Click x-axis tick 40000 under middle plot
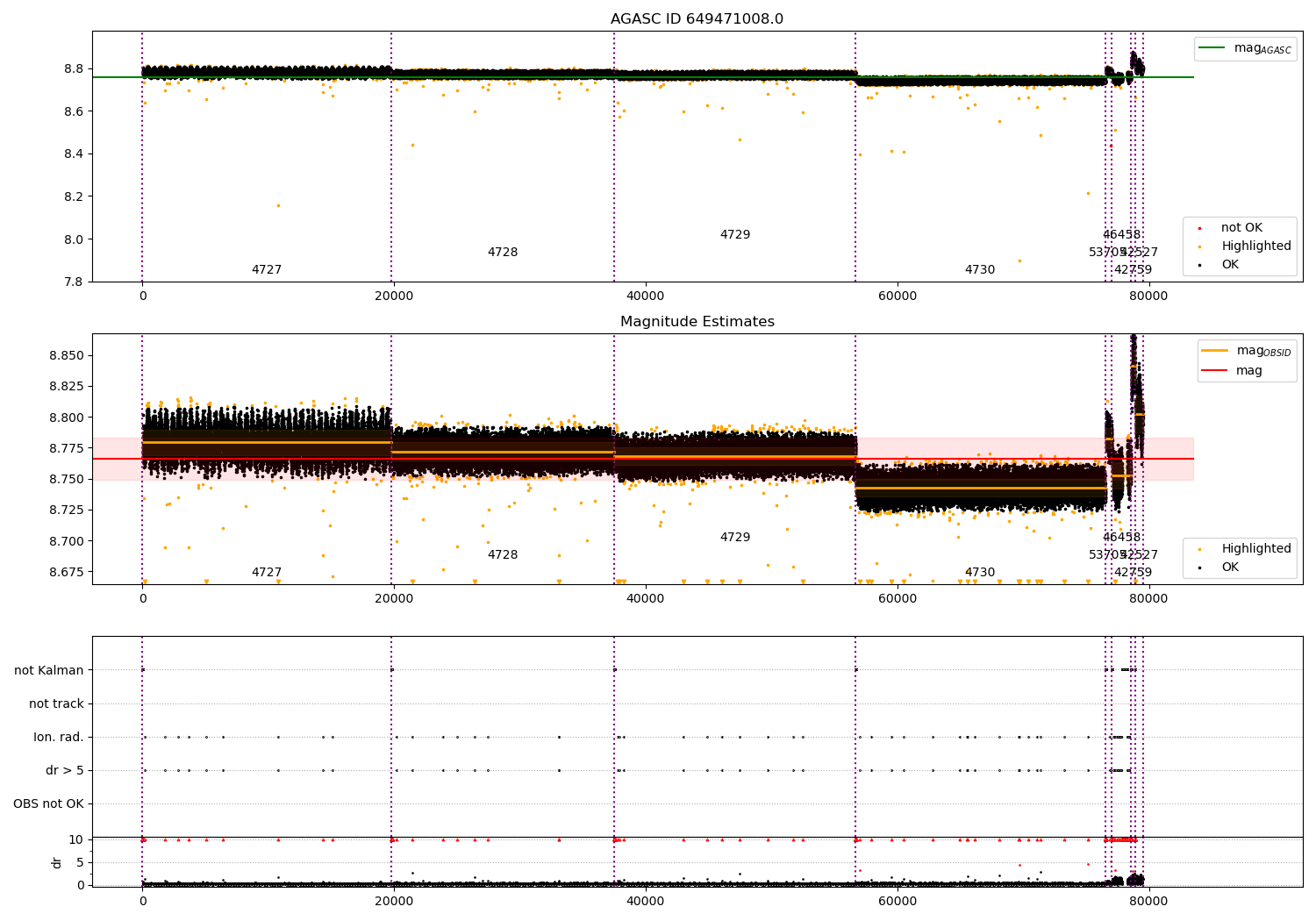The height and width of the screenshot is (921, 1316). pos(646,599)
